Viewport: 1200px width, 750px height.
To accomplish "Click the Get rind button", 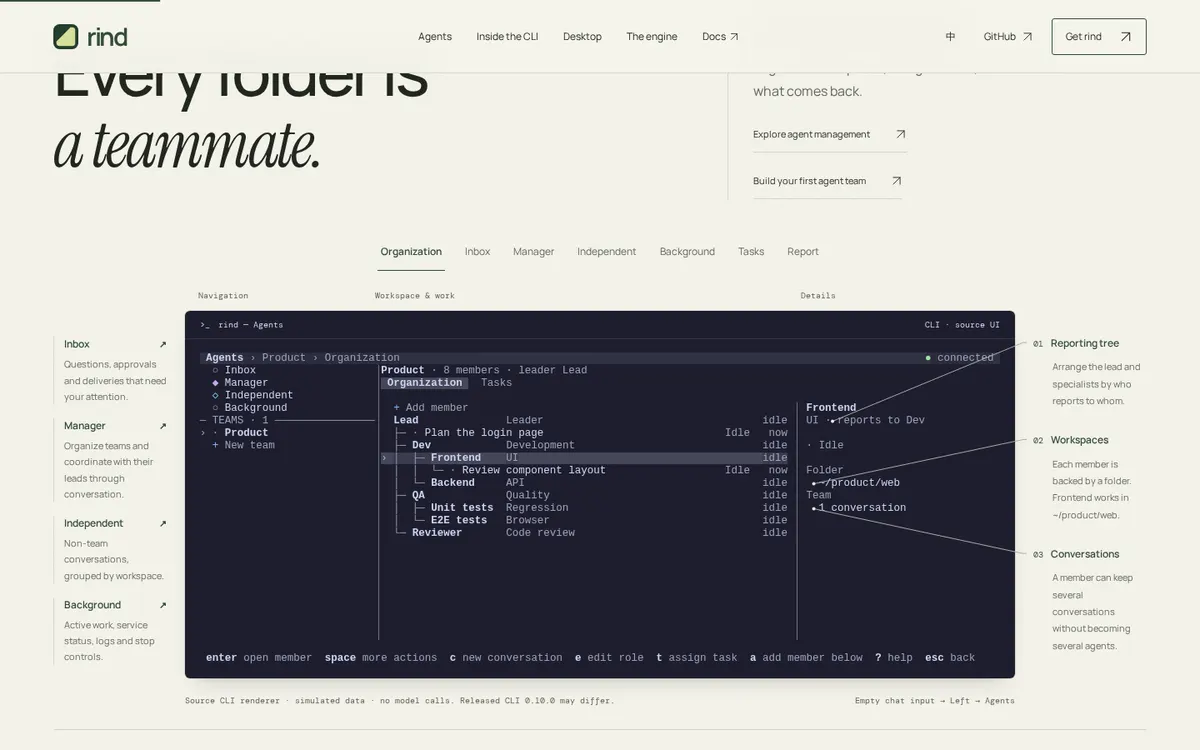I will (x=1099, y=37).
